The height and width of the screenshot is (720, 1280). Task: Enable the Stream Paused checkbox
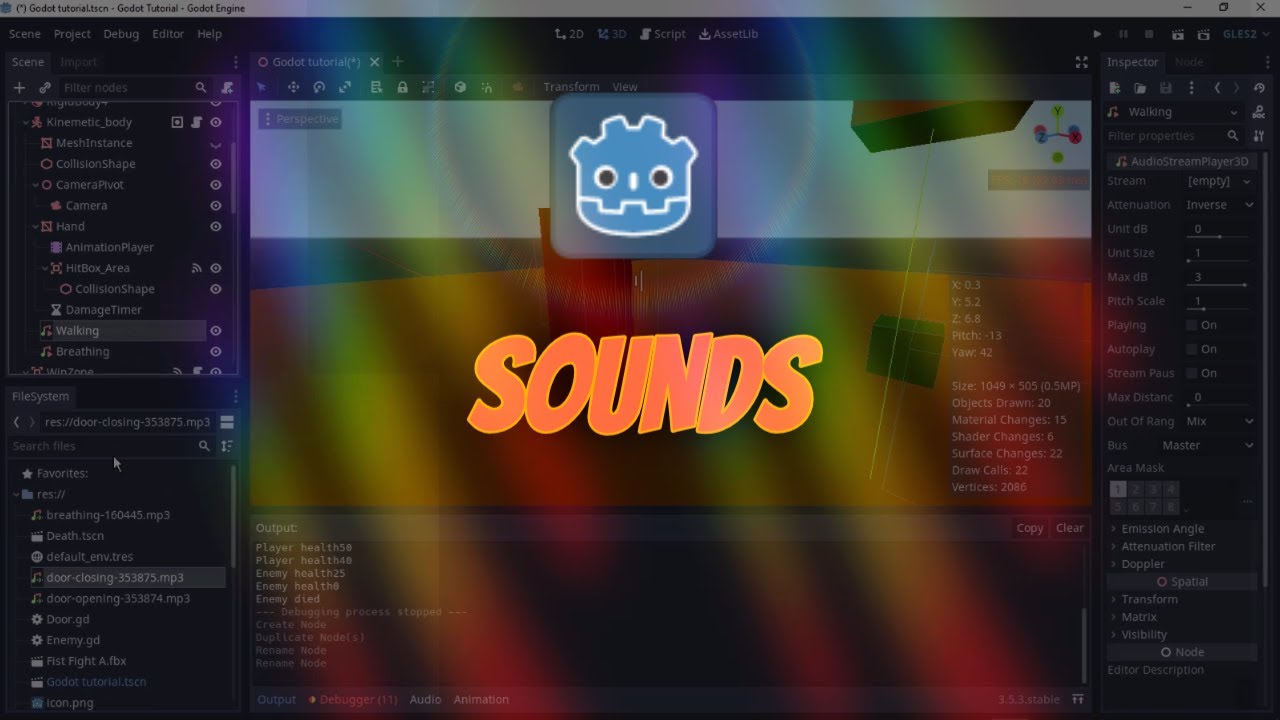1191,373
